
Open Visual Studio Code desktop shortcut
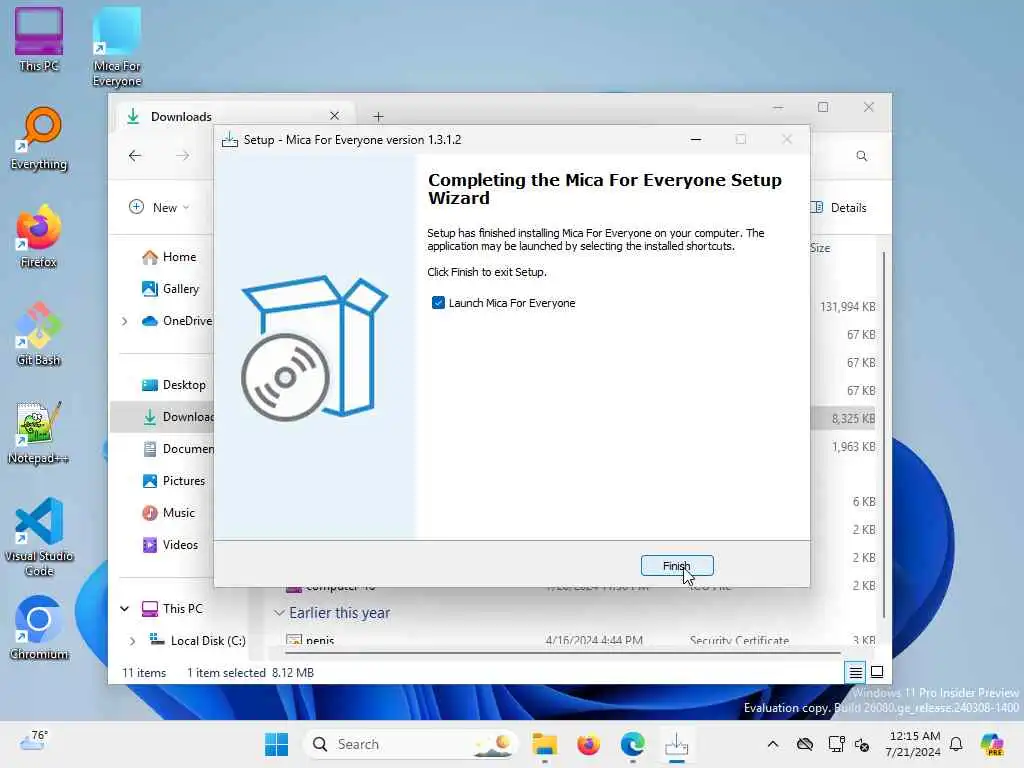(x=39, y=537)
